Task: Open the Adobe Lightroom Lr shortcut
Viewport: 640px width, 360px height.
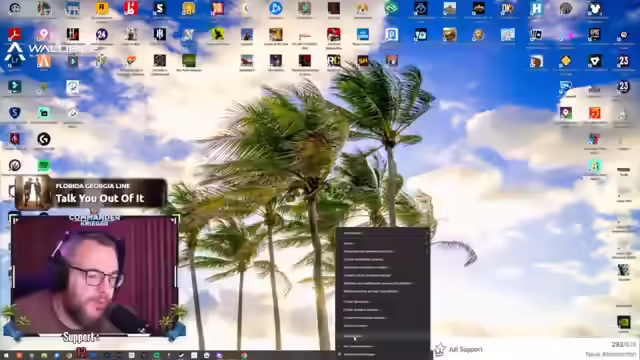Action: click(15, 61)
